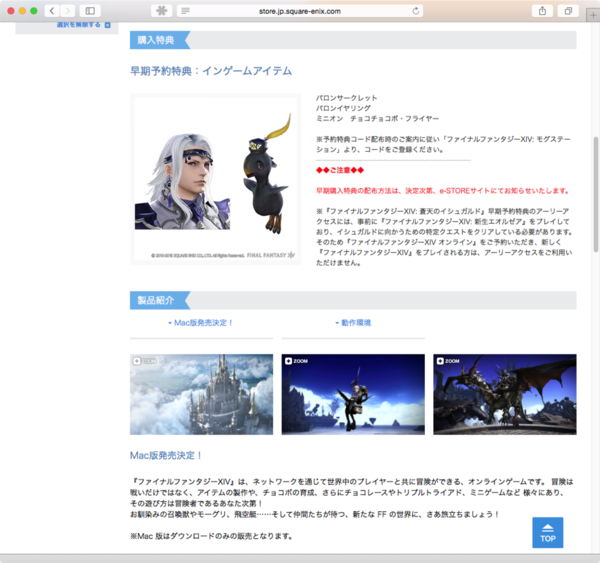Reload the page with refresh icon
The height and width of the screenshot is (563, 600).
coord(416,11)
